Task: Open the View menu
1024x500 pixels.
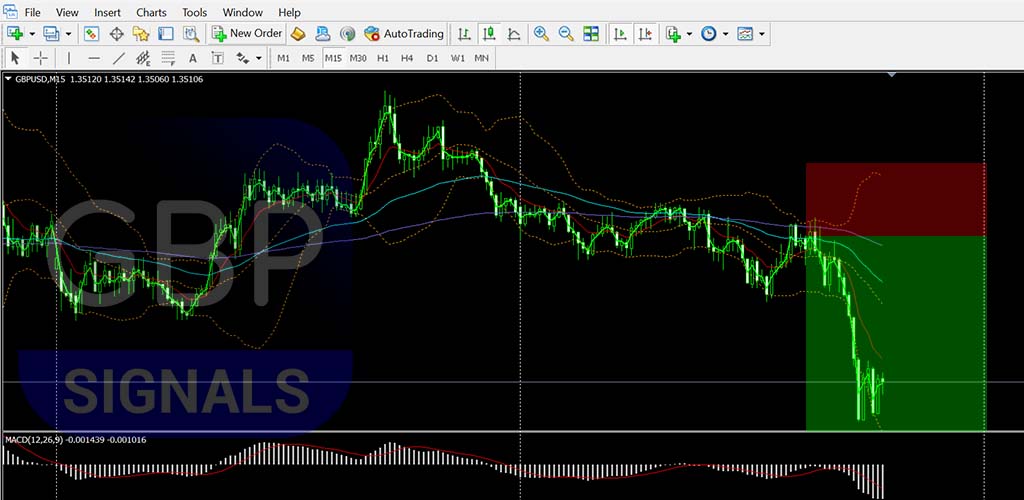Action: [67, 12]
